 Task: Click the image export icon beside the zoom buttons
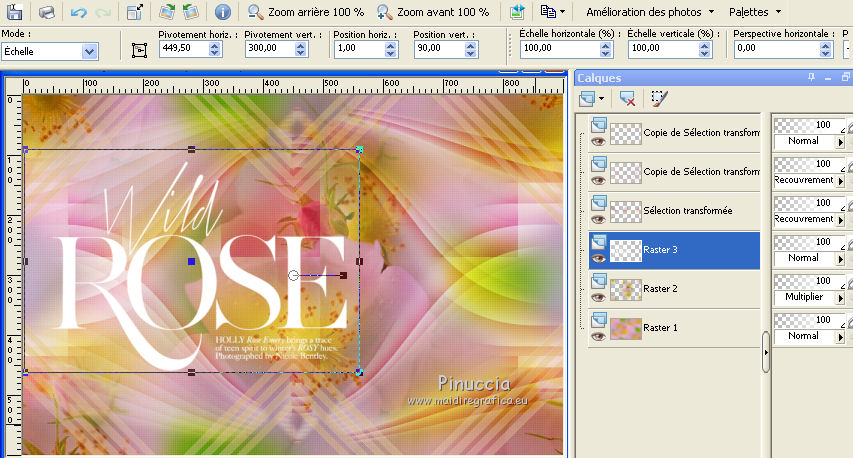coord(517,12)
